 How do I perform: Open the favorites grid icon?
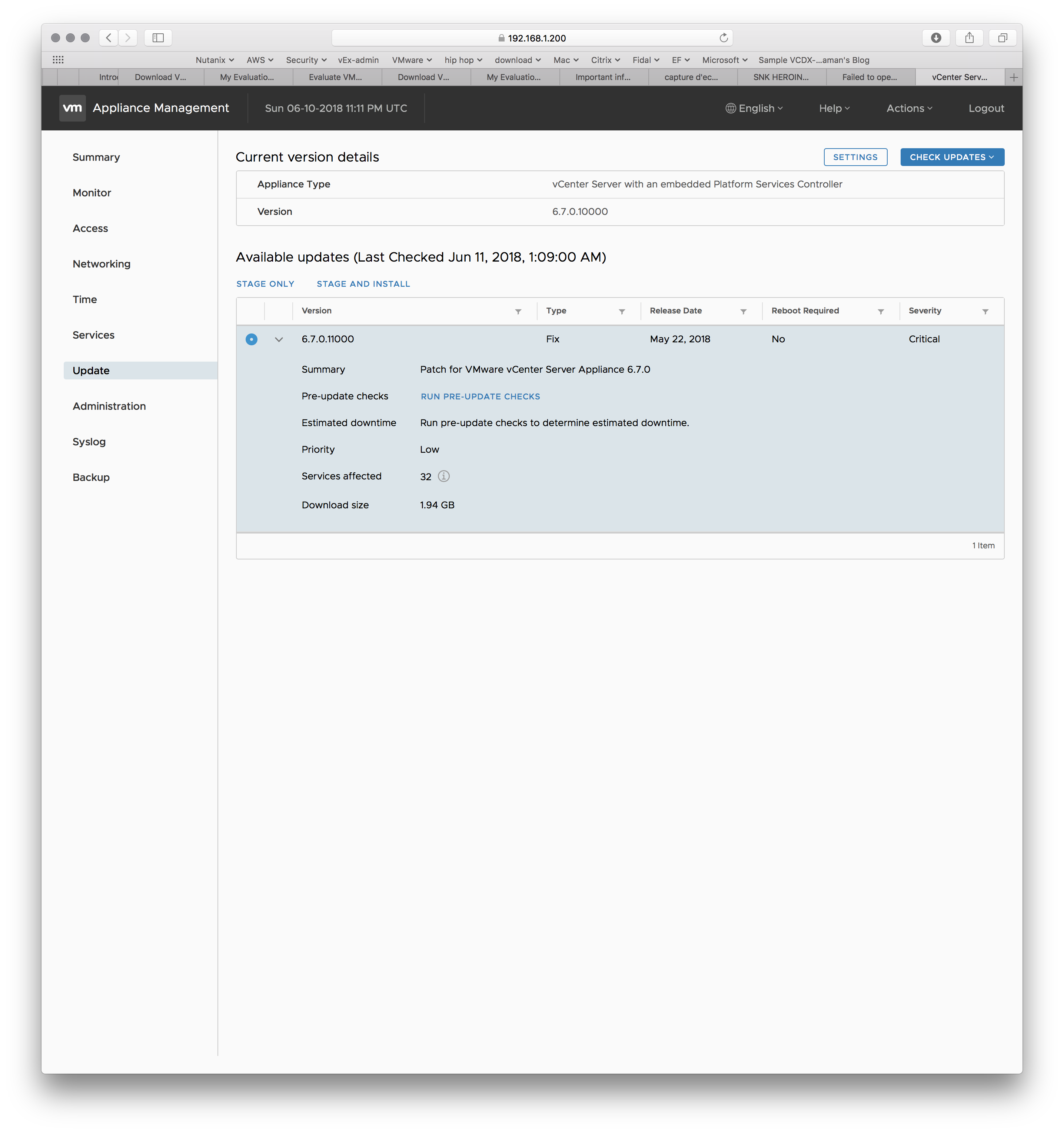58,60
